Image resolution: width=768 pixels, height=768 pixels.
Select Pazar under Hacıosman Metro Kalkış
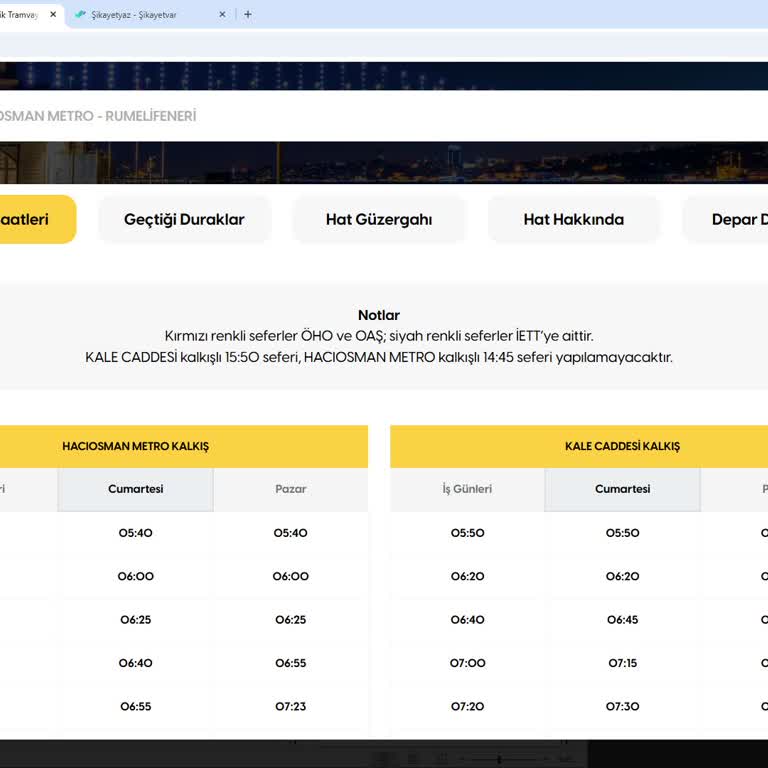click(x=290, y=489)
